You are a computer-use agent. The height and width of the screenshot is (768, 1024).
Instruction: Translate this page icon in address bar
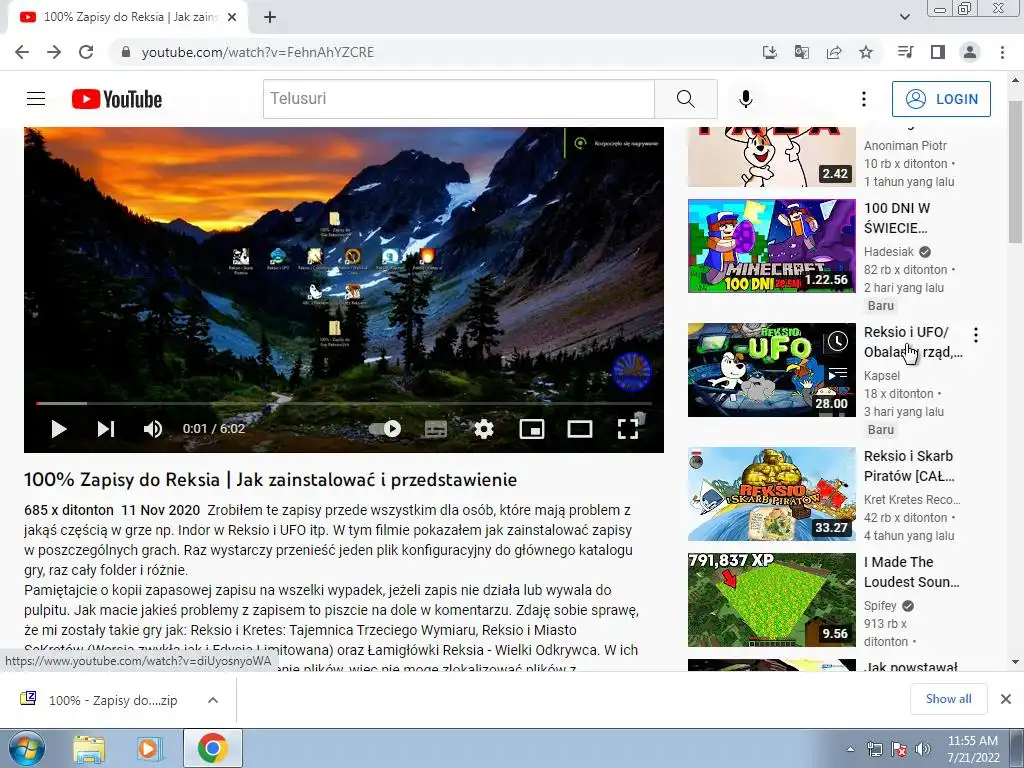(x=802, y=52)
